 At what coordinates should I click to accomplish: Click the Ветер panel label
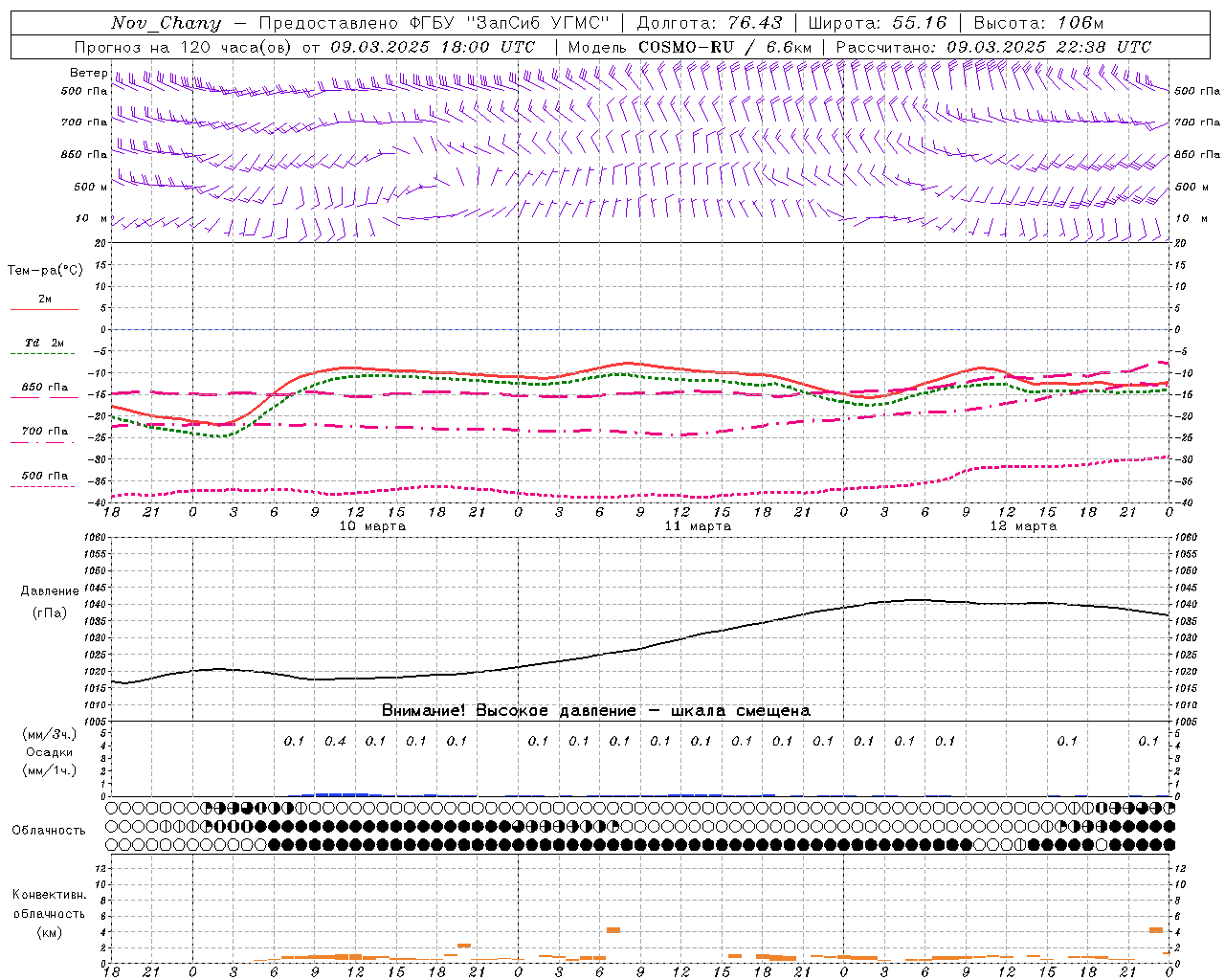[x=88, y=73]
